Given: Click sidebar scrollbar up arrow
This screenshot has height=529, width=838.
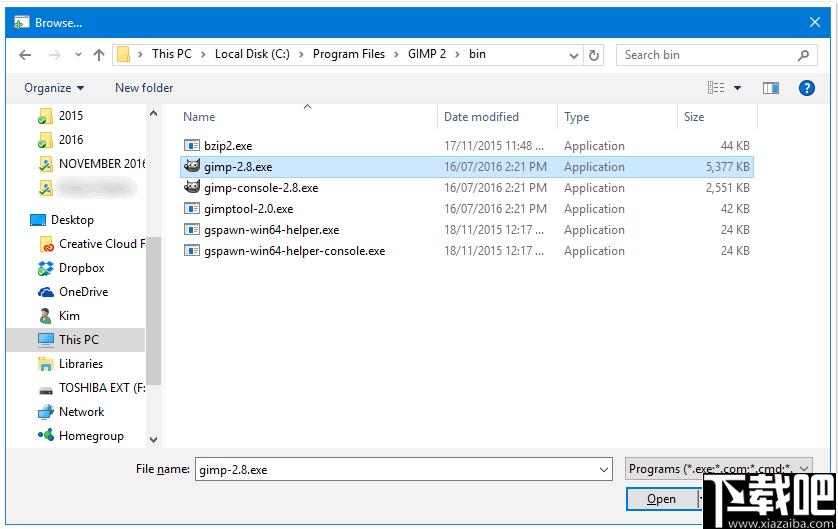Looking at the screenshot, I should click(153, 113).
